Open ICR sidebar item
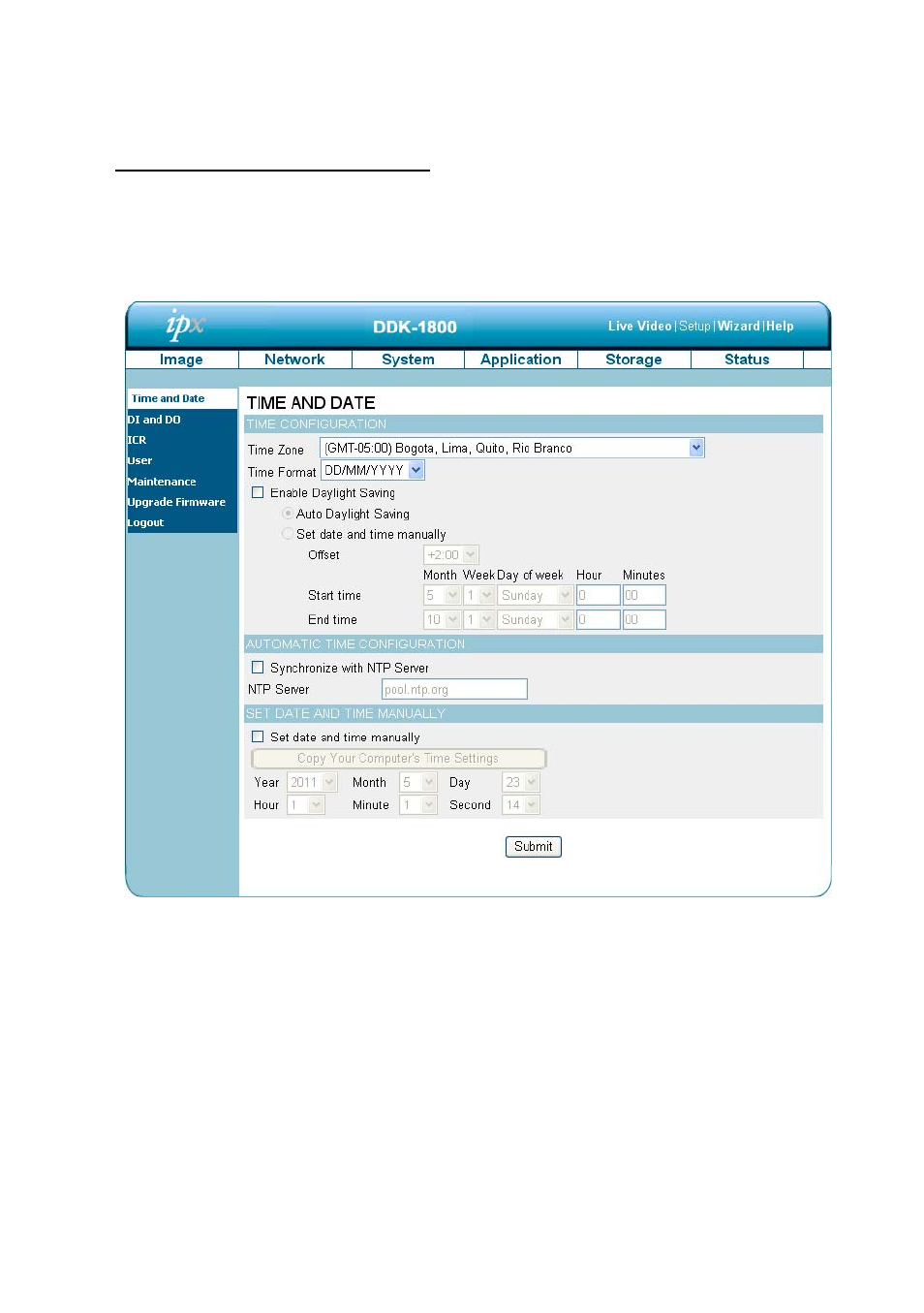Viewport: 924px width, 1313px height. pyautogui.click(x=137, y=440)
